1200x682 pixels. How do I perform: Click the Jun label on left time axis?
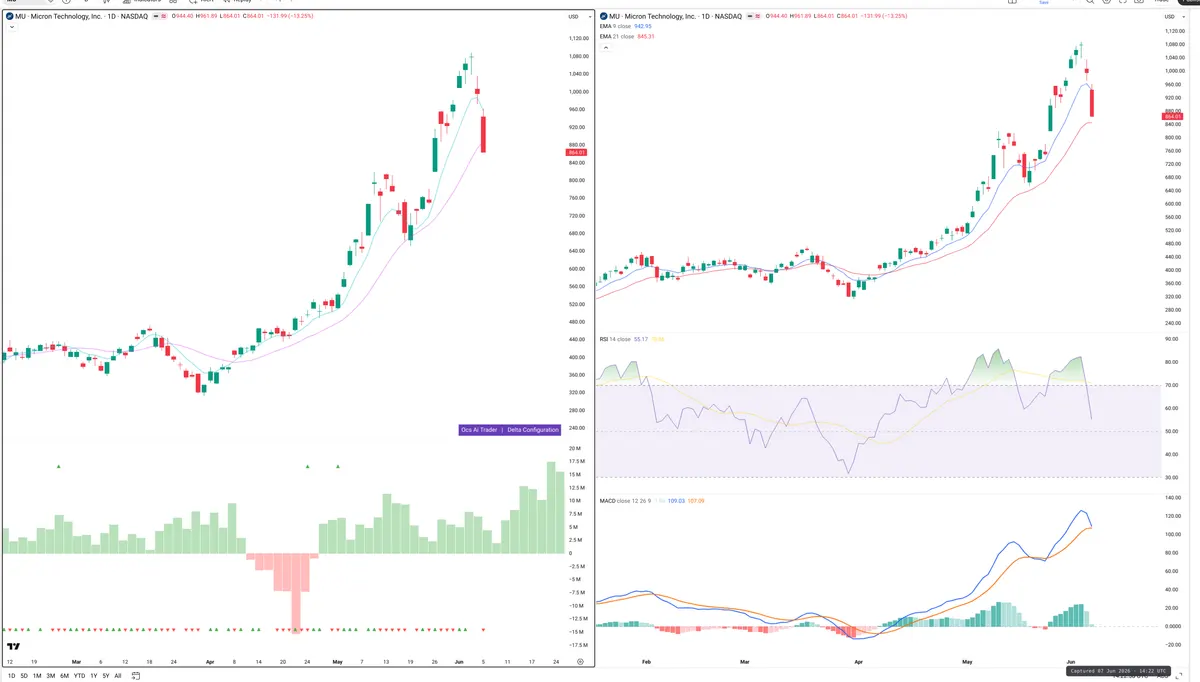pyautogui.click(x=458, y=661)
